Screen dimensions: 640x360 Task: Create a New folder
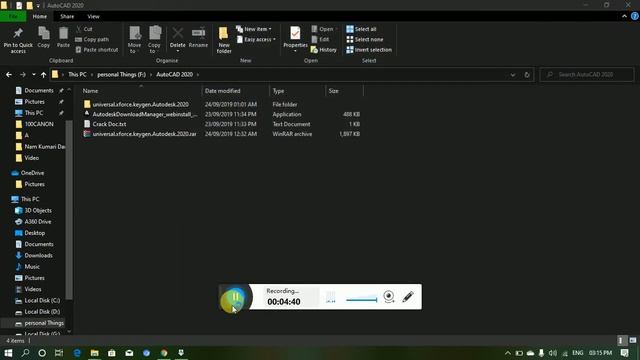(x=224, y=40)
